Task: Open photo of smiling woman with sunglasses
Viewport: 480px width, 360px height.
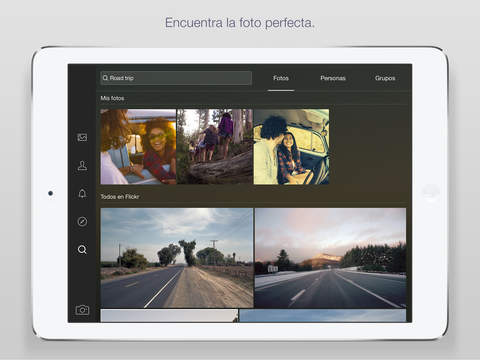Action: tap(138, 147)
